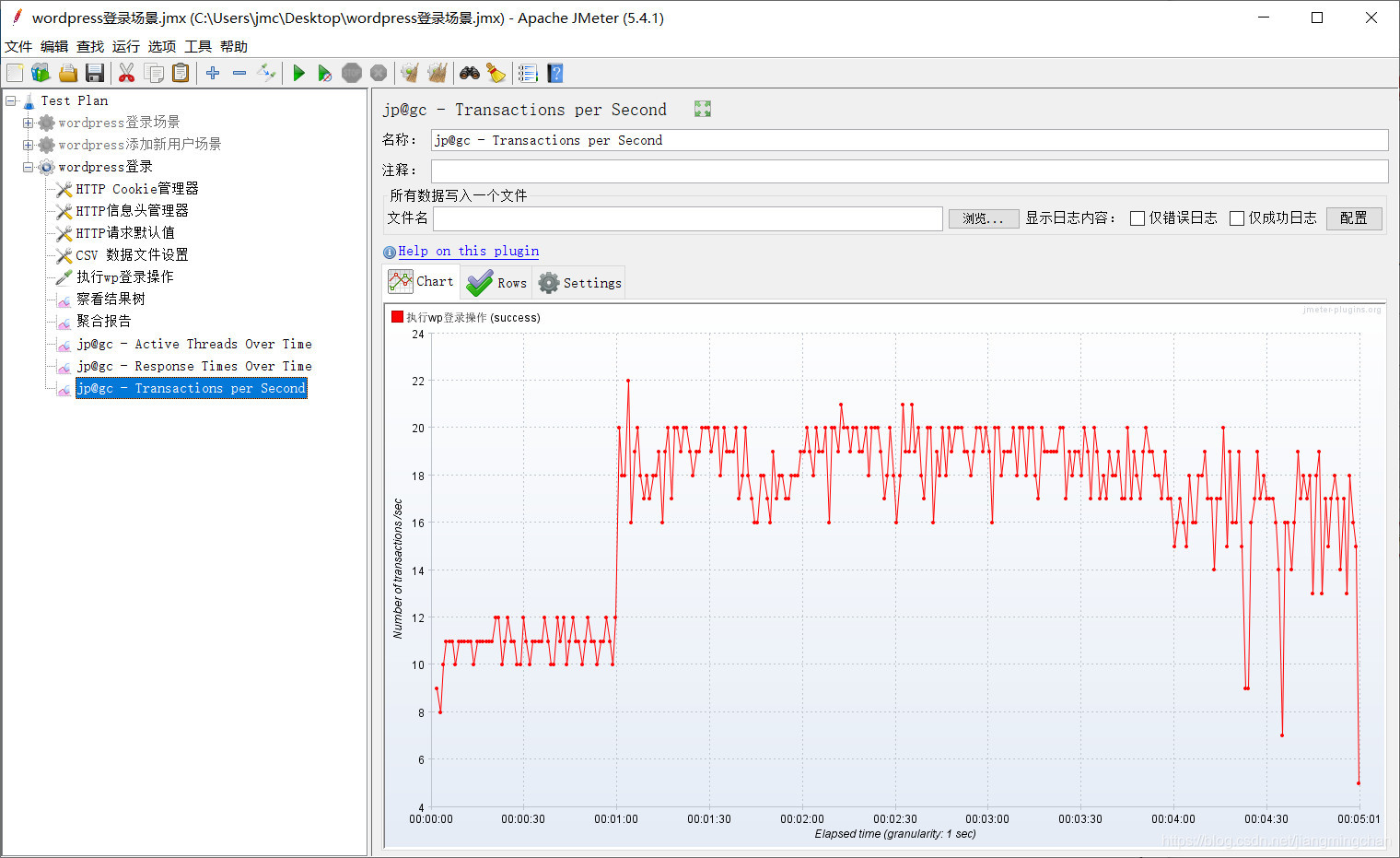Image resolution: width=1400 pixels, height=858 pixels.
Task: Save the test plan with the floppy icon
Action: [x=94, y=73]
